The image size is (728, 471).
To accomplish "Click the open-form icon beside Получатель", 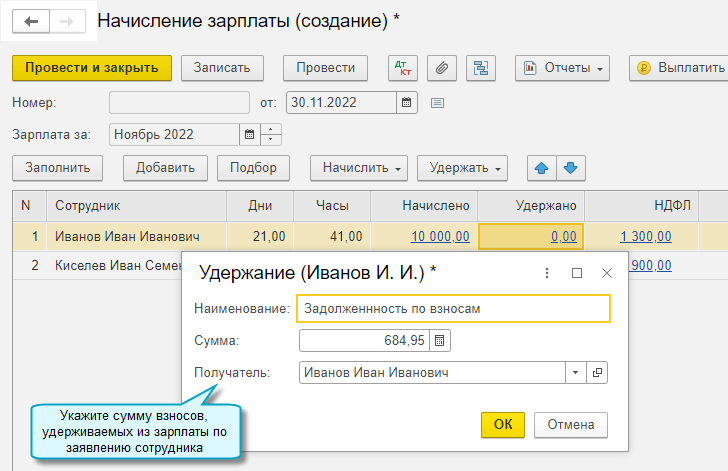I will 598,373.
